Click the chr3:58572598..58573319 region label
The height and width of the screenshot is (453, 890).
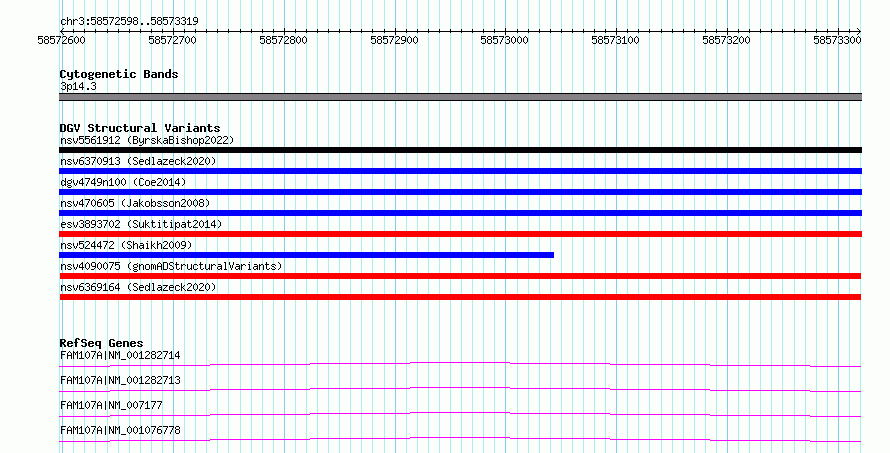129,22
